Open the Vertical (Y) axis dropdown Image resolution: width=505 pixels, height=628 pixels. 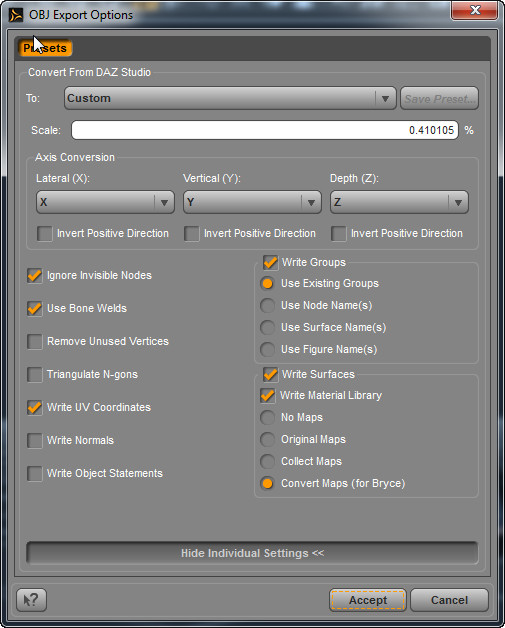coord(252,202)
